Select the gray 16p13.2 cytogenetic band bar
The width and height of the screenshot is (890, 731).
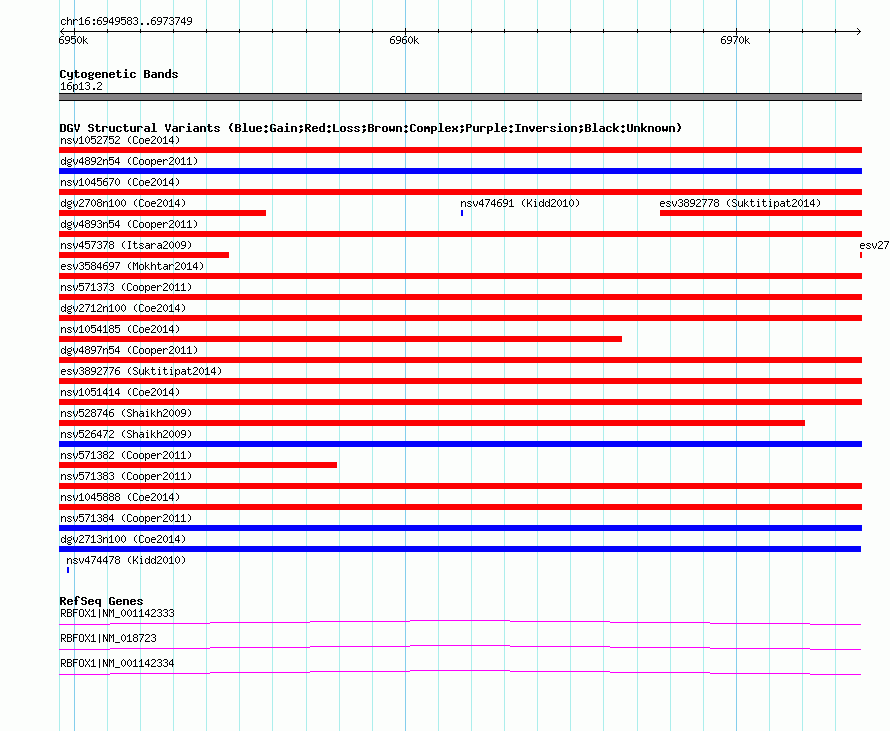point(460,97)
